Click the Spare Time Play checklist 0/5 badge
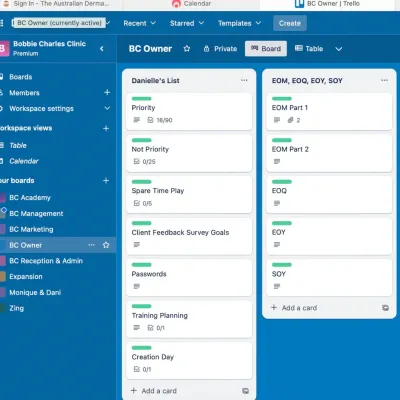This screenshot has height=400, width=400. point(143,203)
